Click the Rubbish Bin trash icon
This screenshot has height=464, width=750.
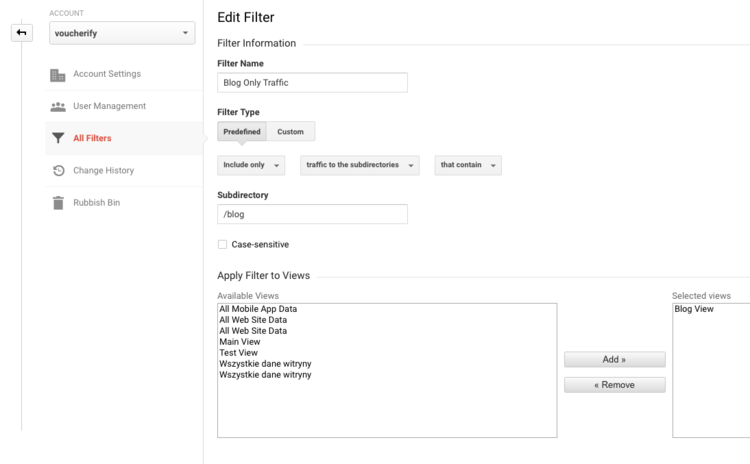click(x=58, y=203)
